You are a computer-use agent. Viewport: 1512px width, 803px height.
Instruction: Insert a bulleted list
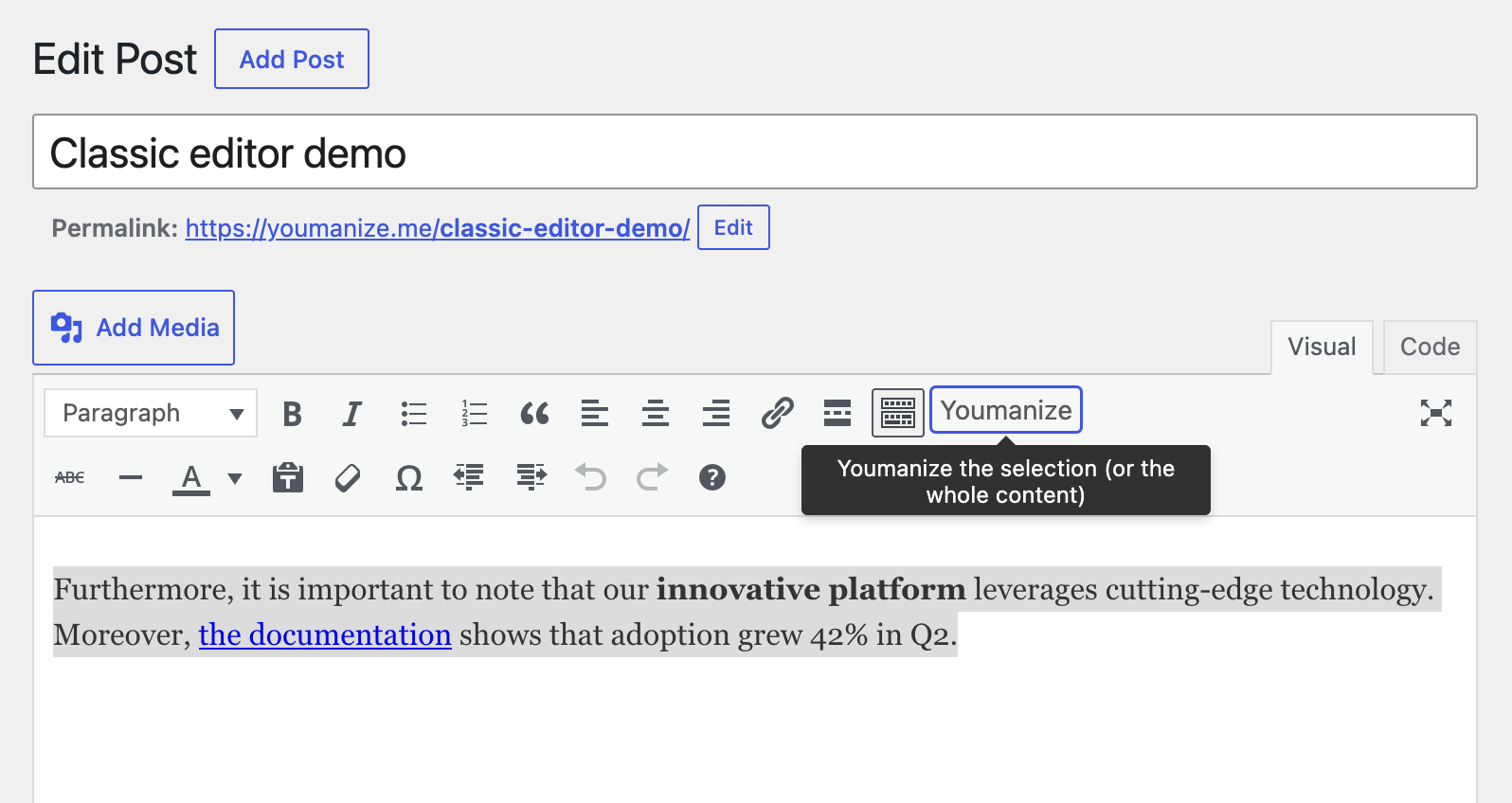(x=413, y=413)
